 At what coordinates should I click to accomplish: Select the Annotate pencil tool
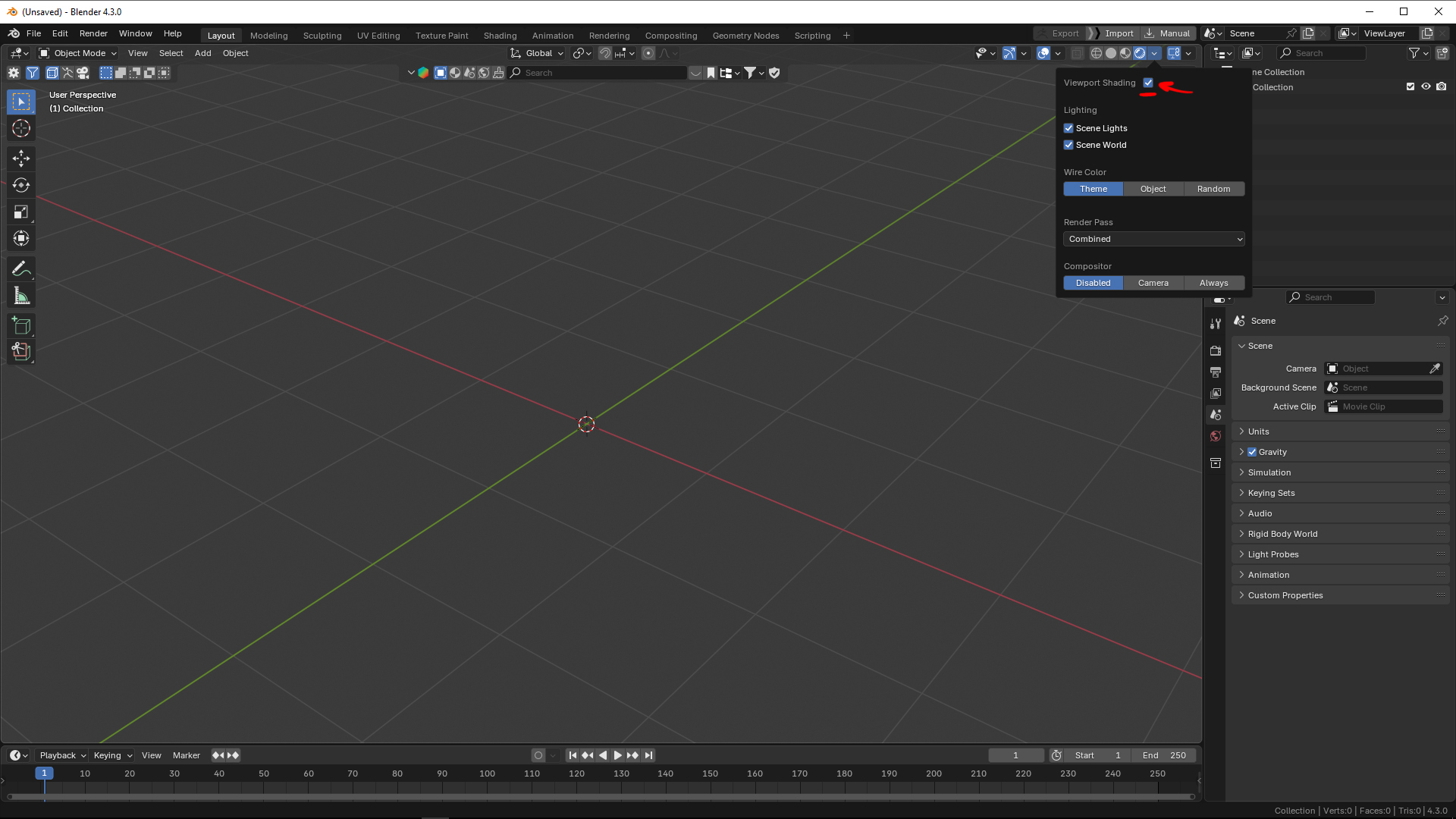[21, 269]
